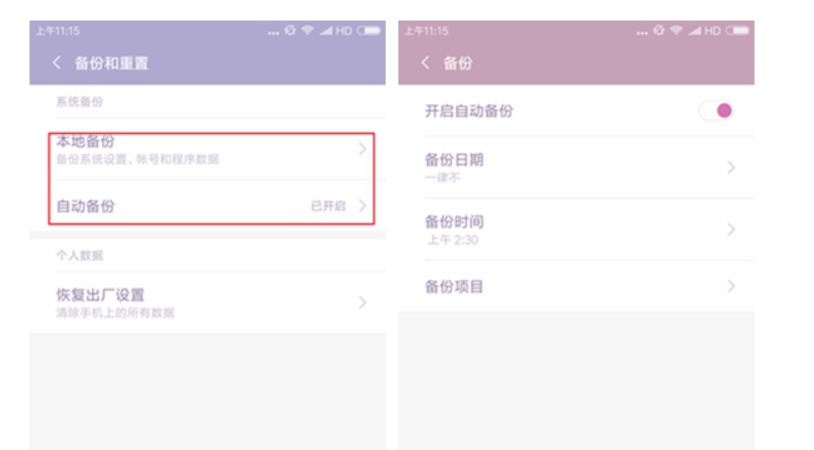The width and height of the screenshot is (814, 450).
Task: Tap 恢复出厂设置 label
Action: tap(100, 295)
